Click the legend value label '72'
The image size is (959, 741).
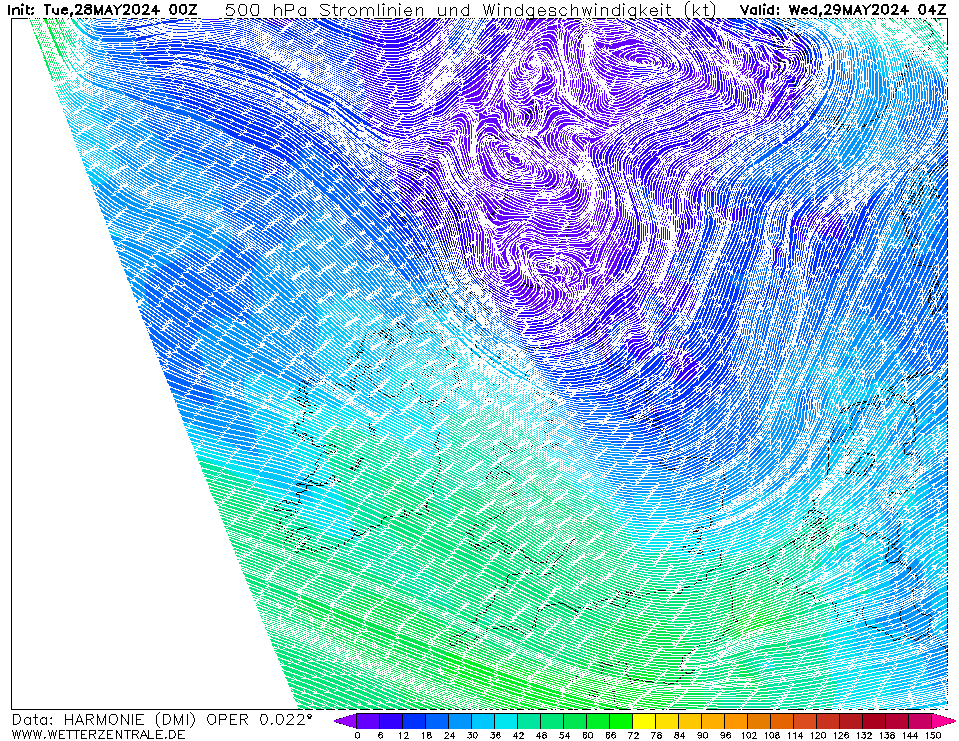pyautogui.click(x=633, y=735)
